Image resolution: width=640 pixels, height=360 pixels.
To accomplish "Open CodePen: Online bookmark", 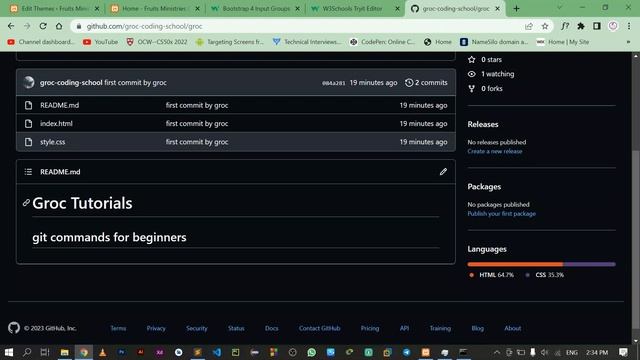I will [x=382, y=42].
